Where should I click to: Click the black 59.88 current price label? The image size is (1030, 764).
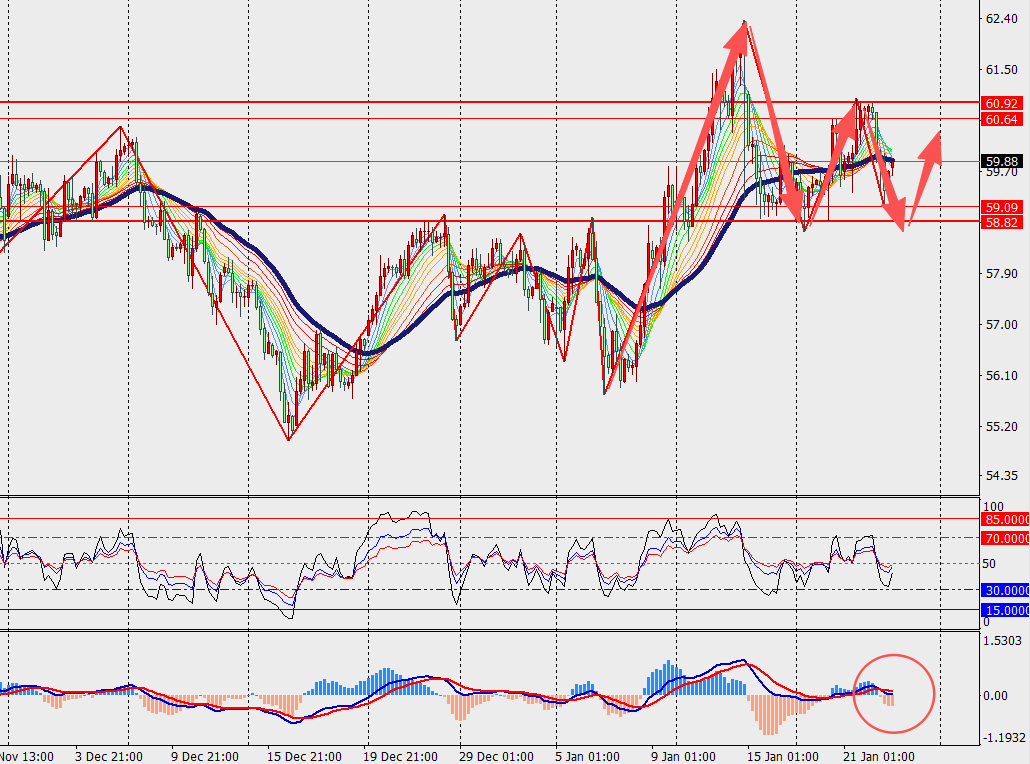coord(1003,161)
